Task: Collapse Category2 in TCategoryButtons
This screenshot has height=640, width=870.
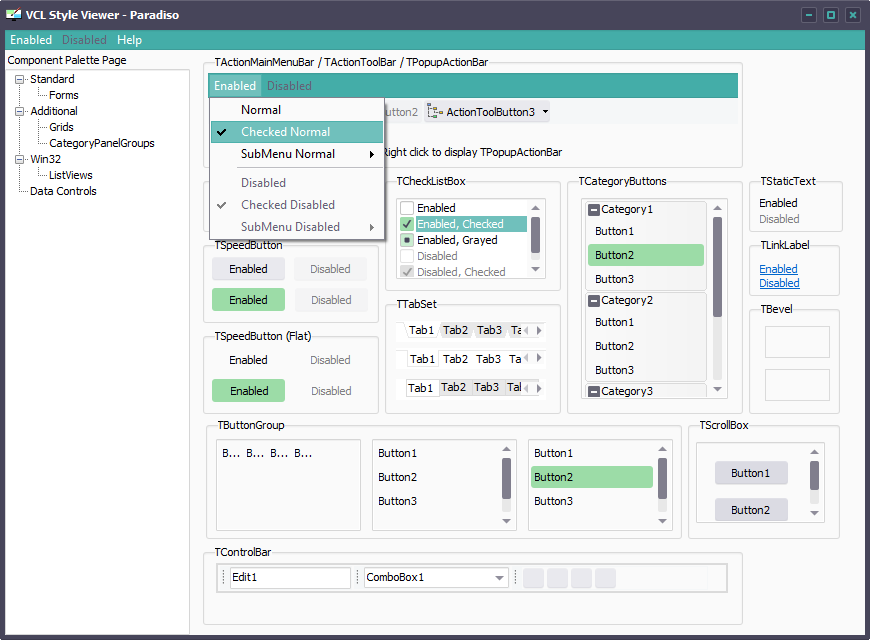Action: click(x=594, y=301)
